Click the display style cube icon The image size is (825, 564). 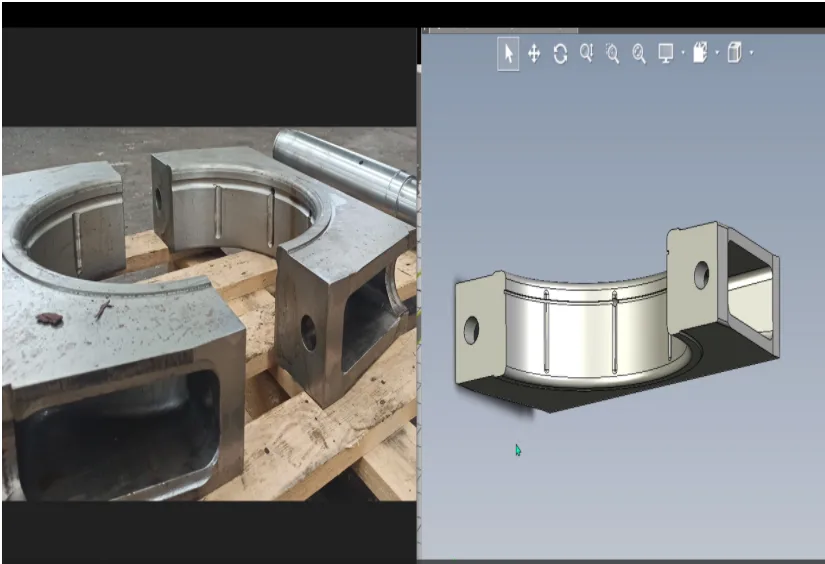(x=735, y=53)
